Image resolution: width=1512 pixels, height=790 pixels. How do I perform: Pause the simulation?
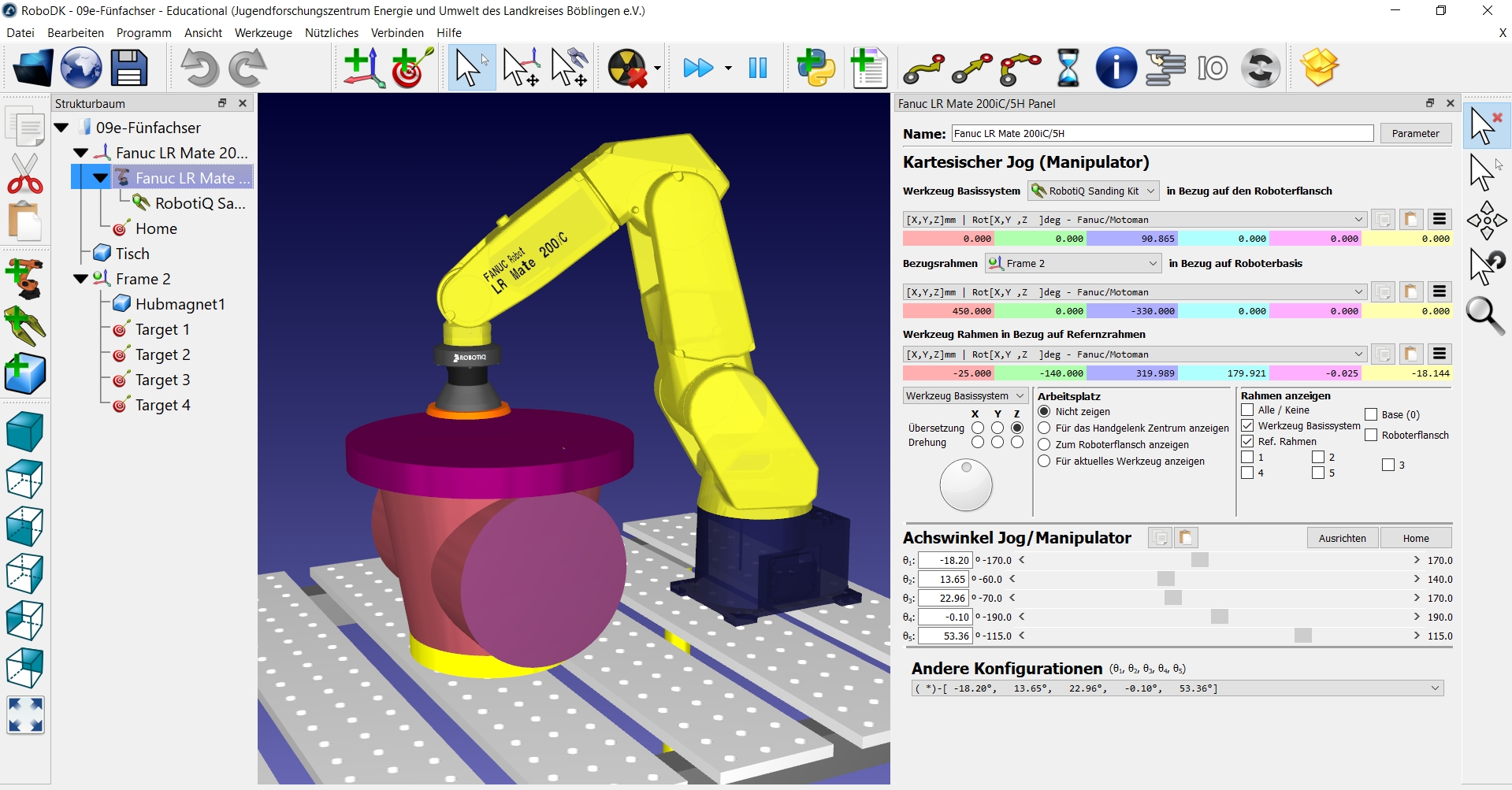pyautogui.click(x=756, y=68)
